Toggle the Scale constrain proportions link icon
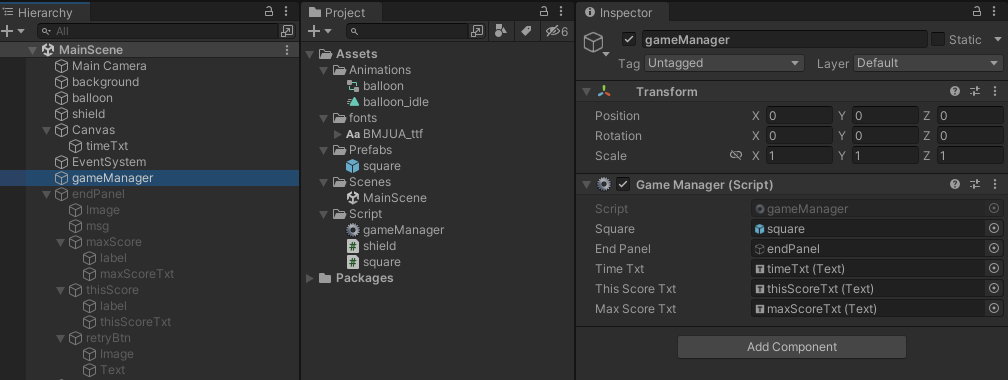This screenshot has height=380, width=1008. coord(736,155)
